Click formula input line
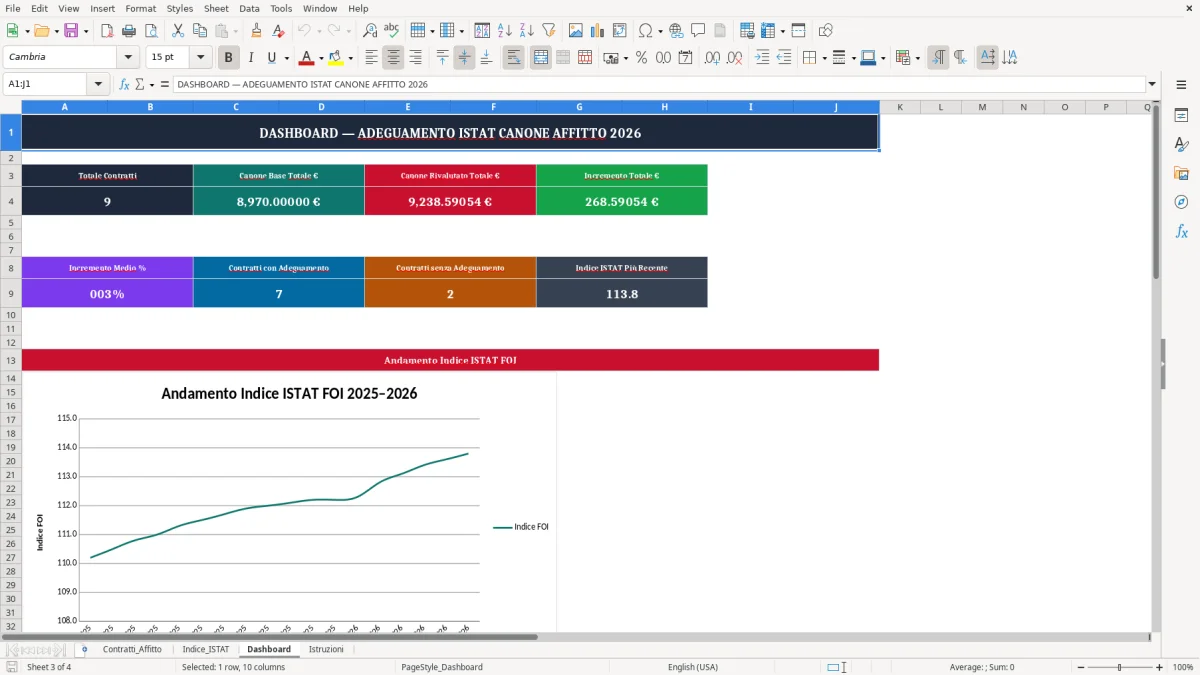Image resolution: width=1200 pixels, height=675 pixels. [658, 84]
